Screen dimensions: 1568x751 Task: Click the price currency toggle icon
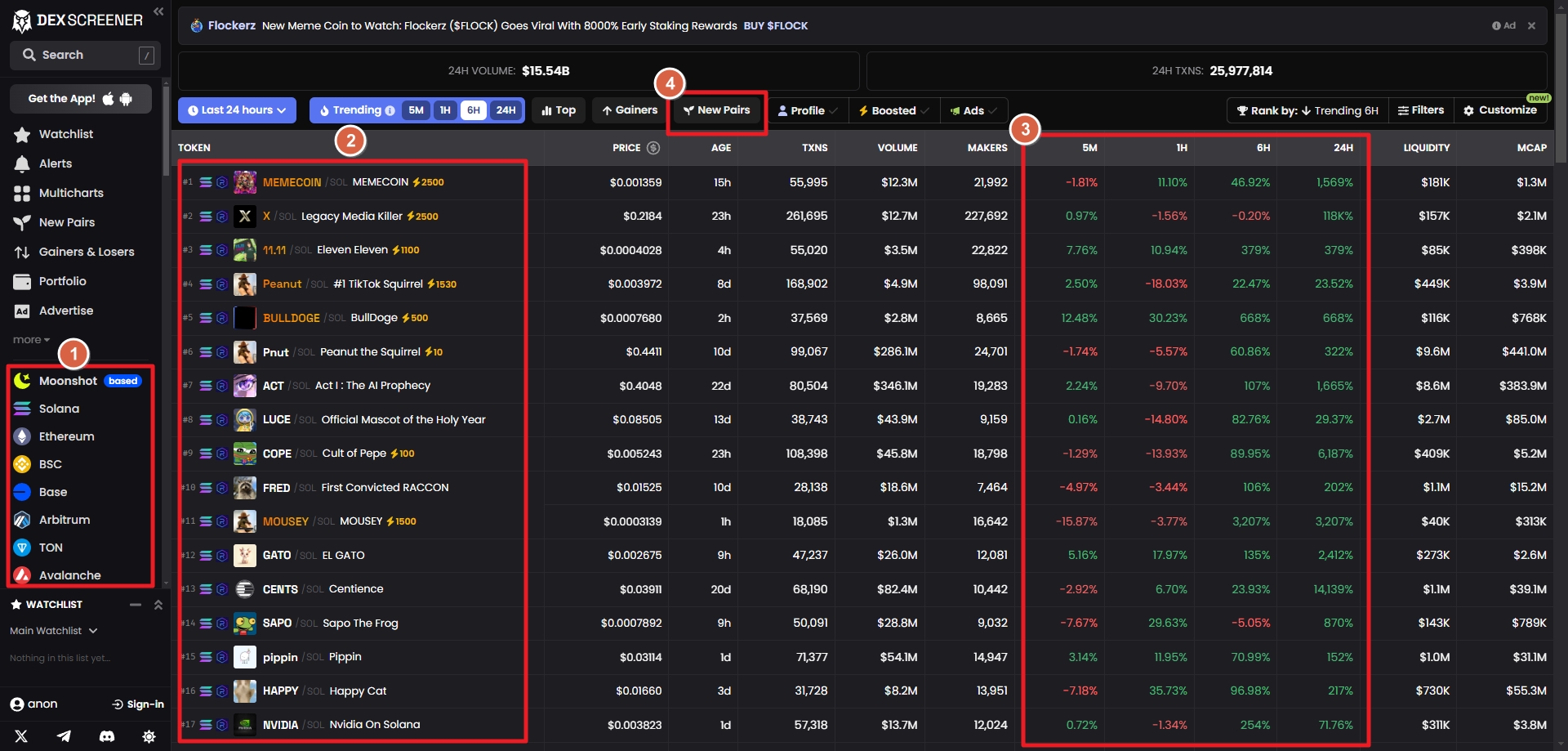(x=653, y=148)
